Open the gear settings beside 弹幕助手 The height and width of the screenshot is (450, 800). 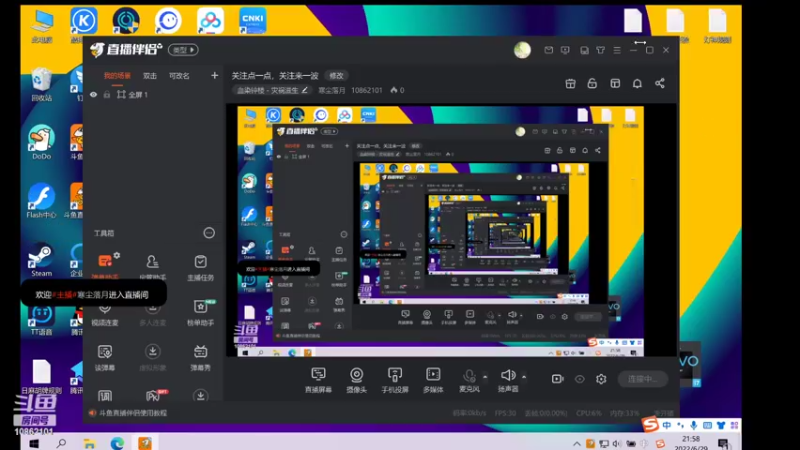click(117, 255)
